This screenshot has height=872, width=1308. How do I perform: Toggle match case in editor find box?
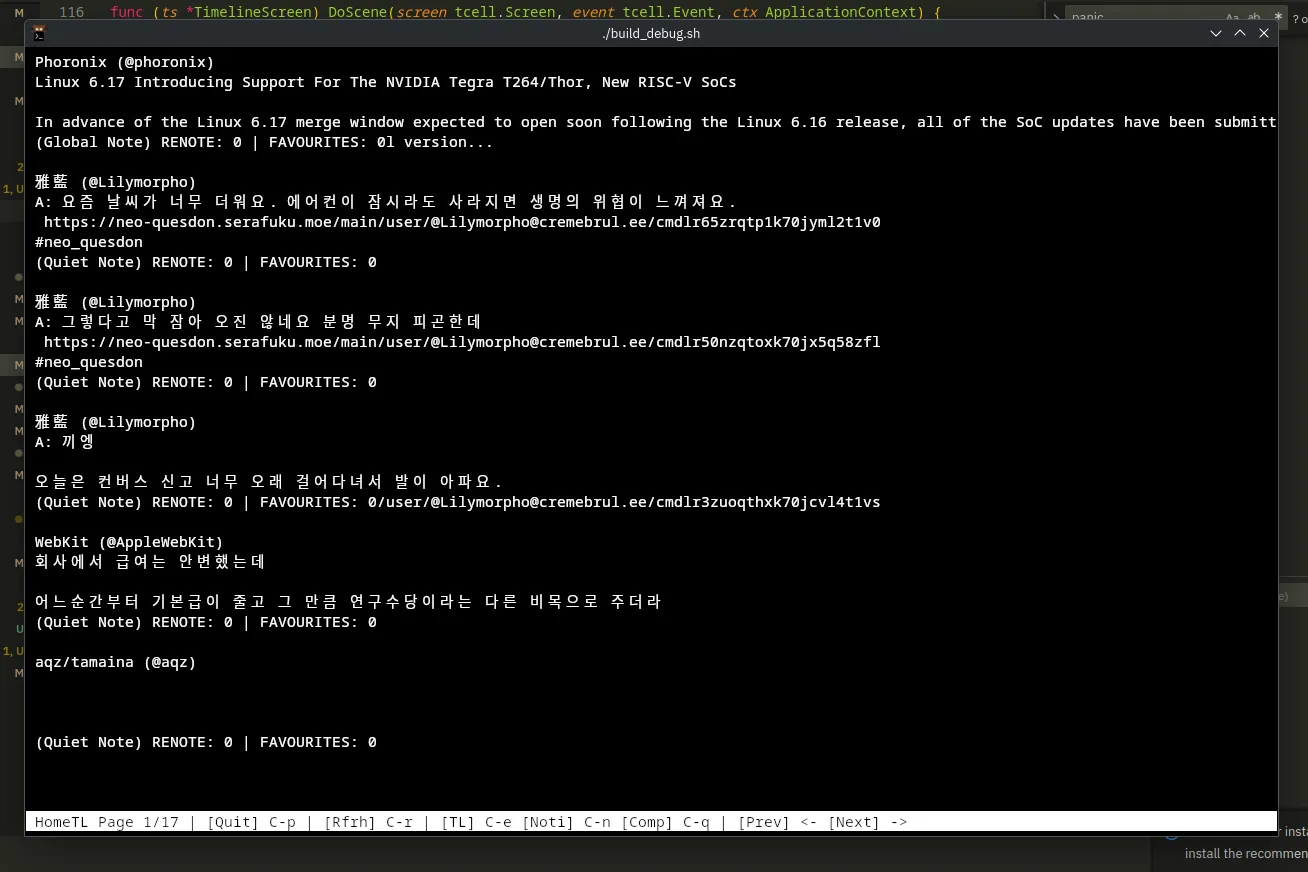pyautogui.click(x=1234, y=17)
